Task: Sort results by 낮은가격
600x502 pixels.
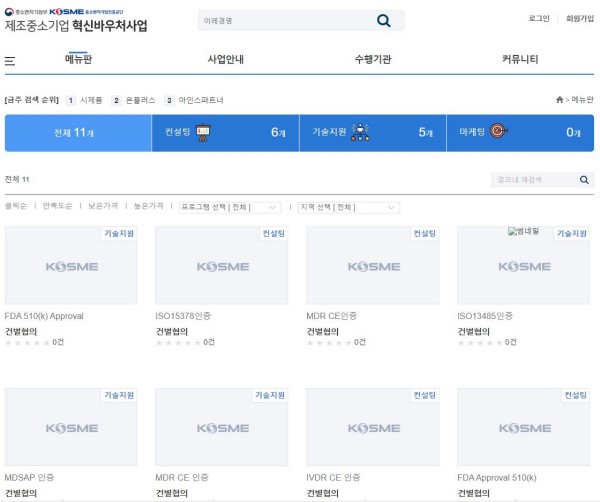Action: tap(103, 206)
